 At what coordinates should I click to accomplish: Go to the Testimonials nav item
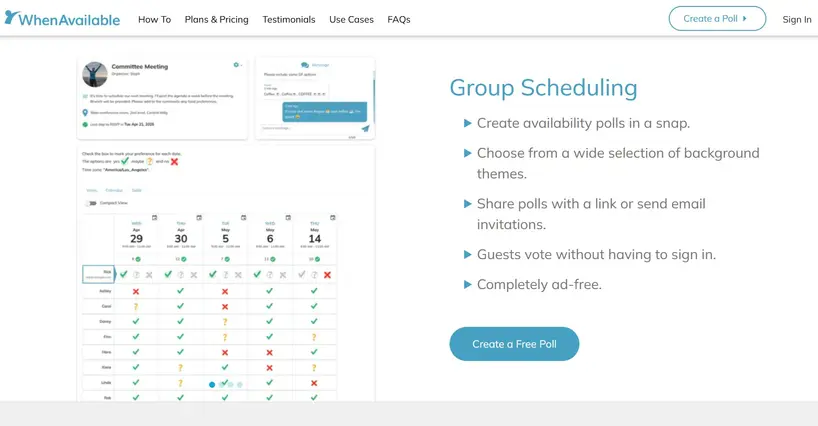289,19
